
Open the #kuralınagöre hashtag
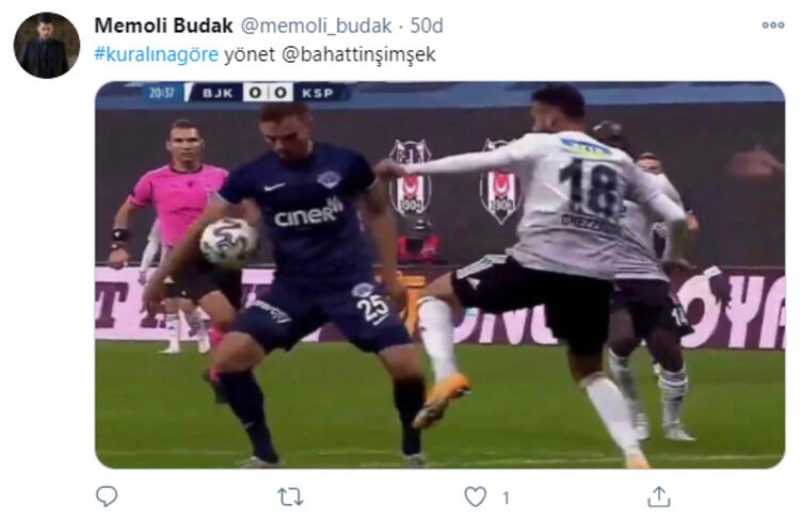pyautogui.click(x=156, y=55)
